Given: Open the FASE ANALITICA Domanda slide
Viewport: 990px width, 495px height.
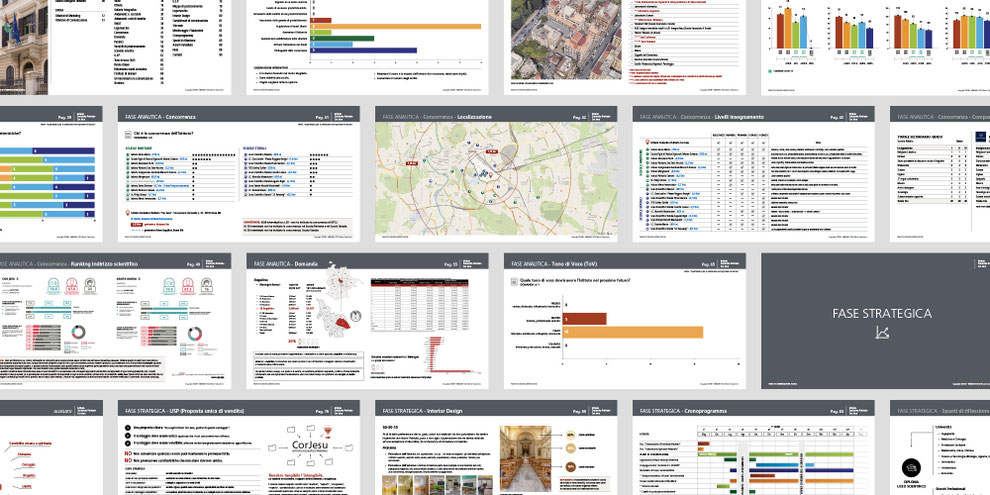Looking at the screenshot, I should click(367, 321).
